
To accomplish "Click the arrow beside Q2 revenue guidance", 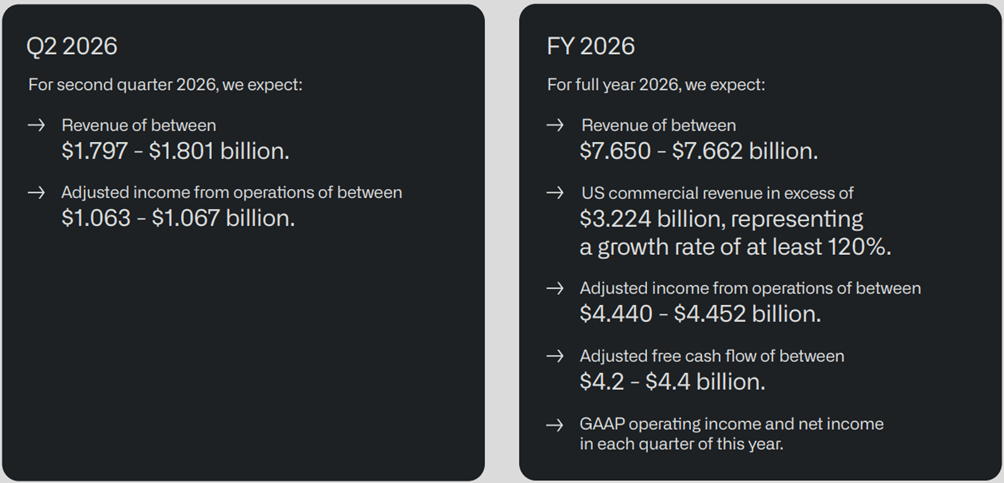I will 36,125.
